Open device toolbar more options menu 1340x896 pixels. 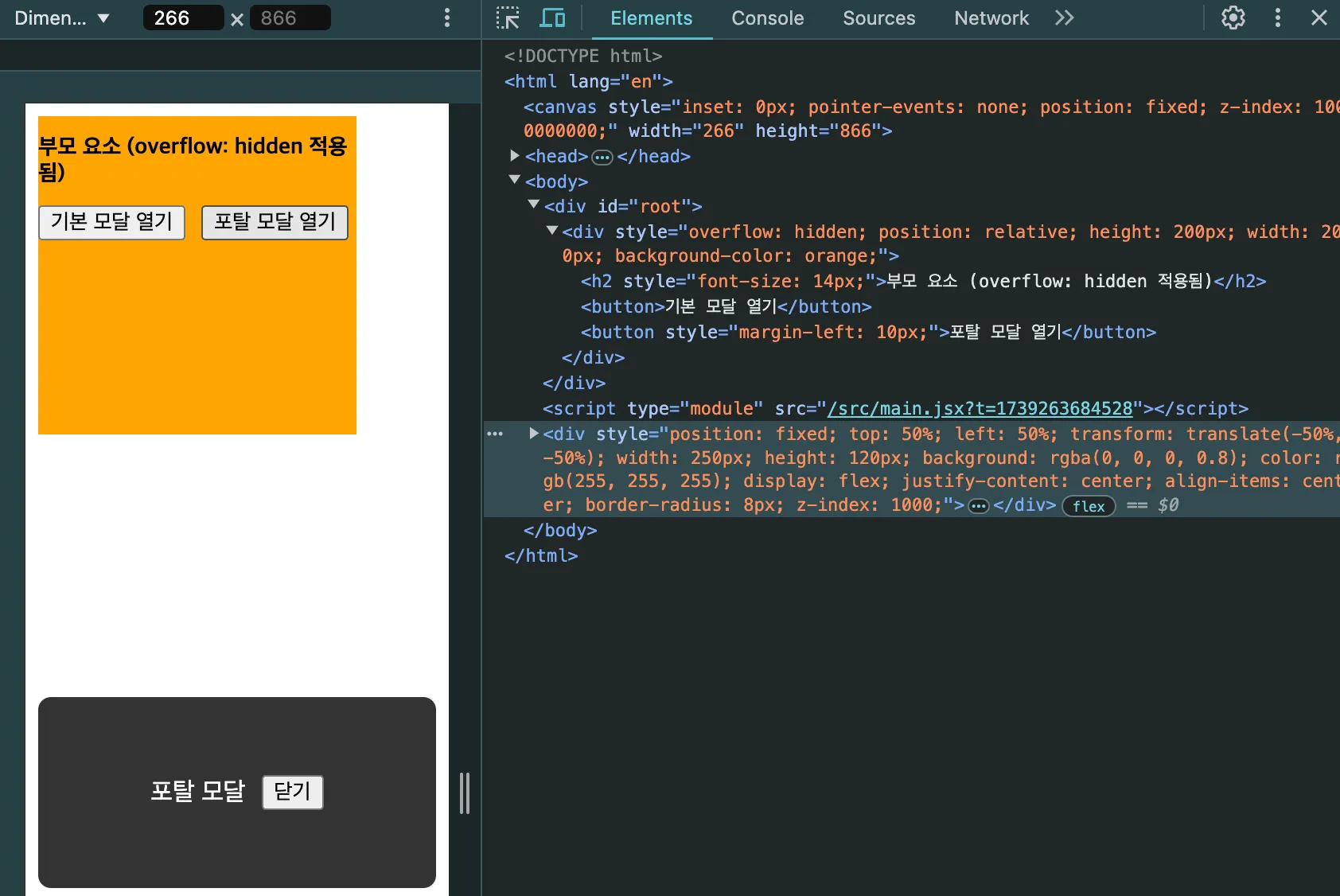(x=447, y=18)
